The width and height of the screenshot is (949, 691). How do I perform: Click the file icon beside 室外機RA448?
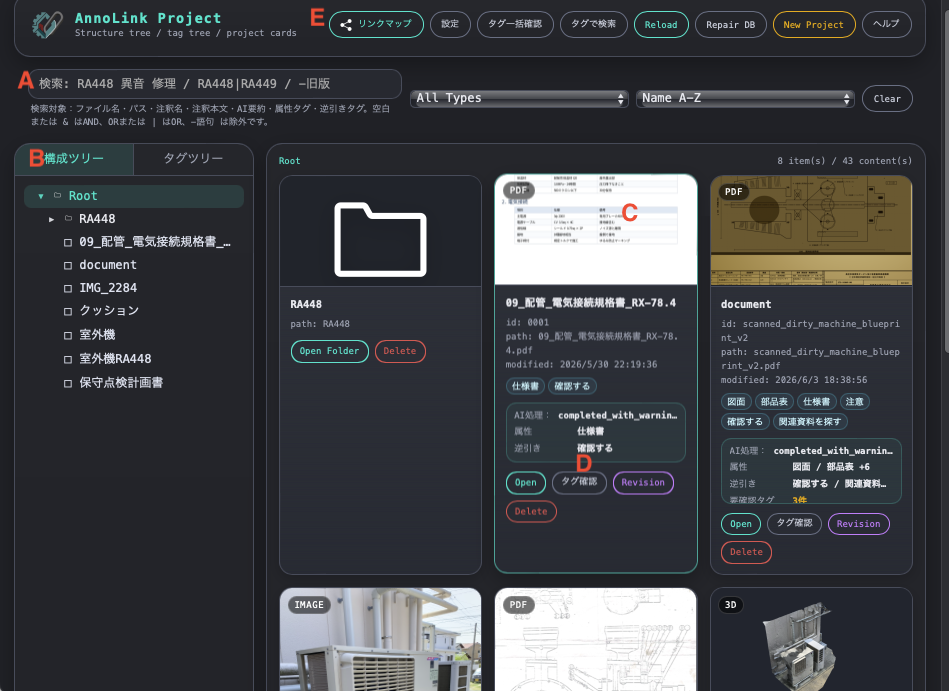68,359
